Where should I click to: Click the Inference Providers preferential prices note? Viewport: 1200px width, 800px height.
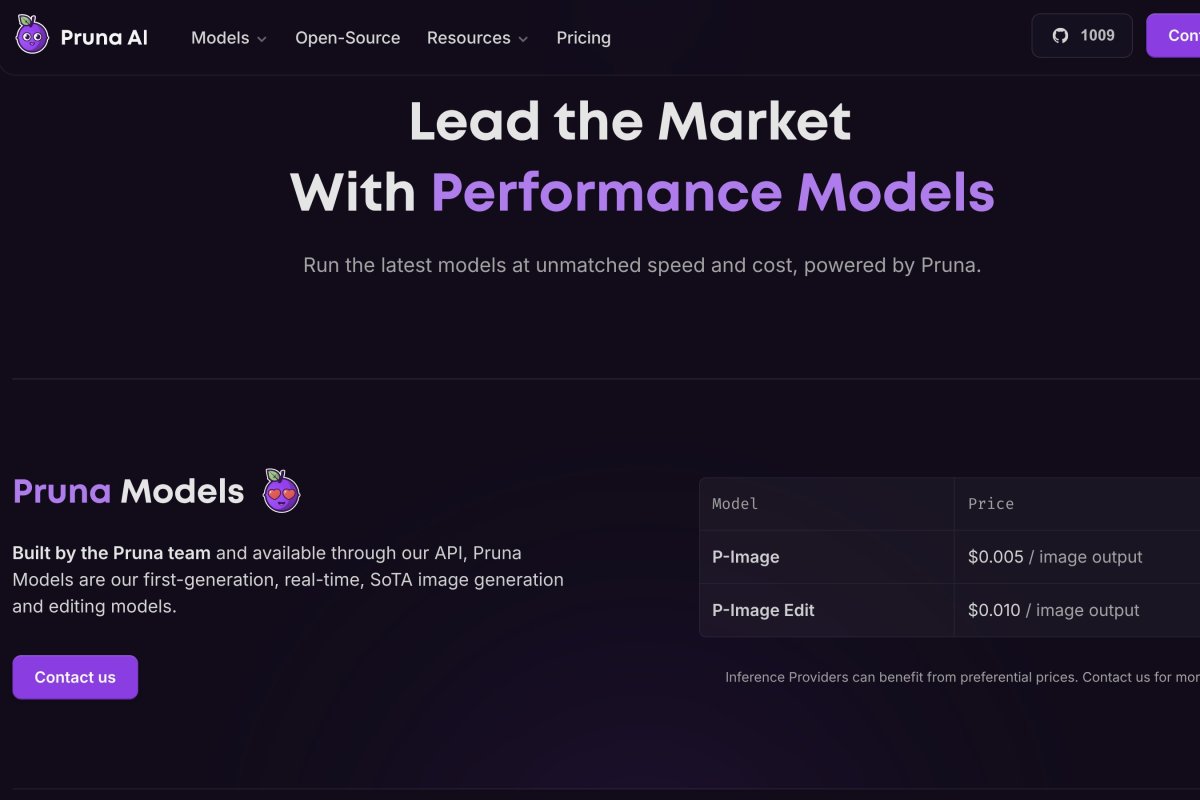point(960,677)
